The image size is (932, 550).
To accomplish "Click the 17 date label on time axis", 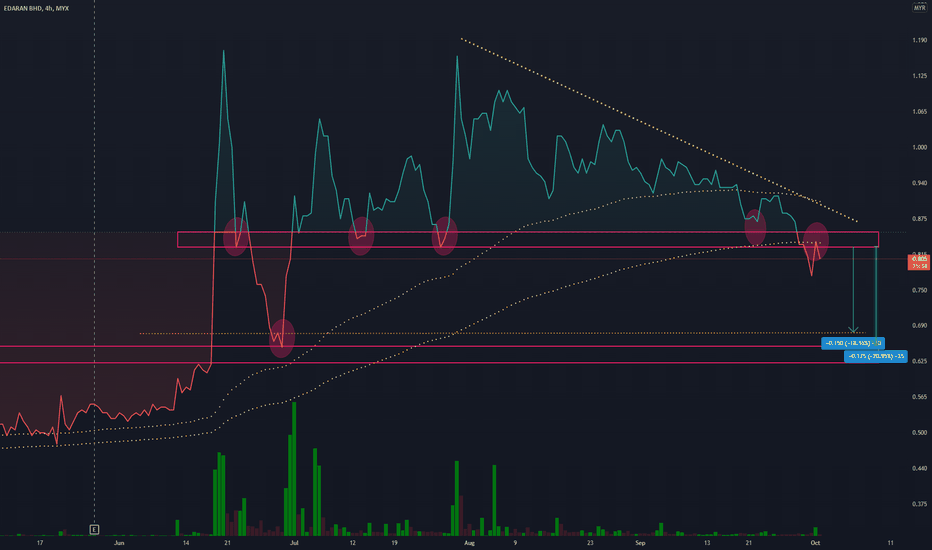I will [x=40, y=543].
